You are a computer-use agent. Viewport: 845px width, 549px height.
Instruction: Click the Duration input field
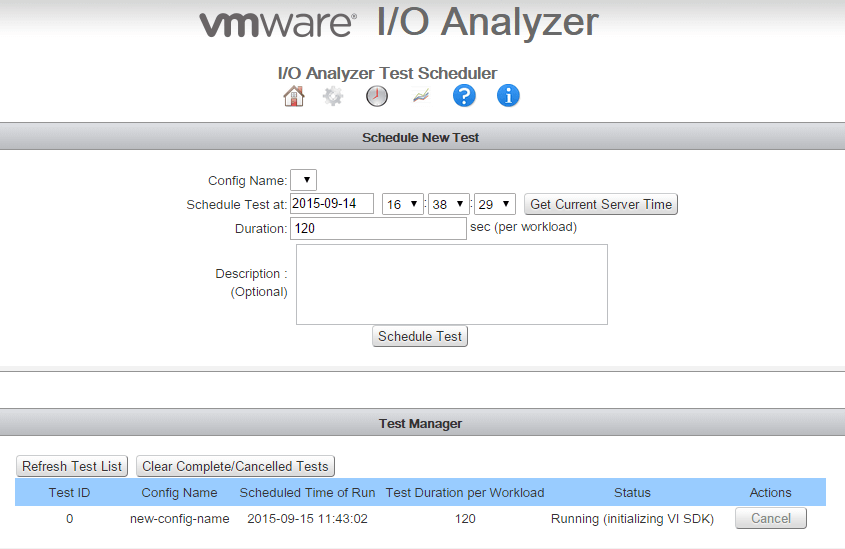378,228
